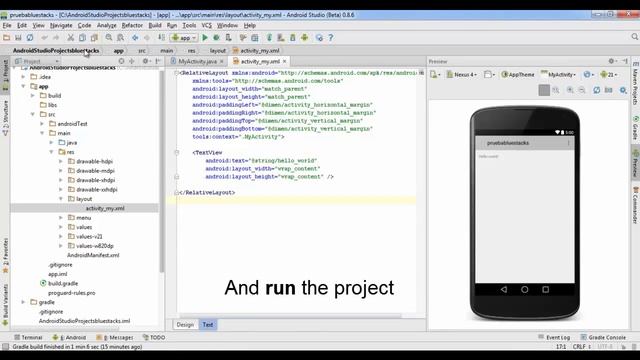The width and height of the screenshot is (640, 360).
Task: Open the Terminal tool window
Action: pyautogui.click(x=28, y=338)
